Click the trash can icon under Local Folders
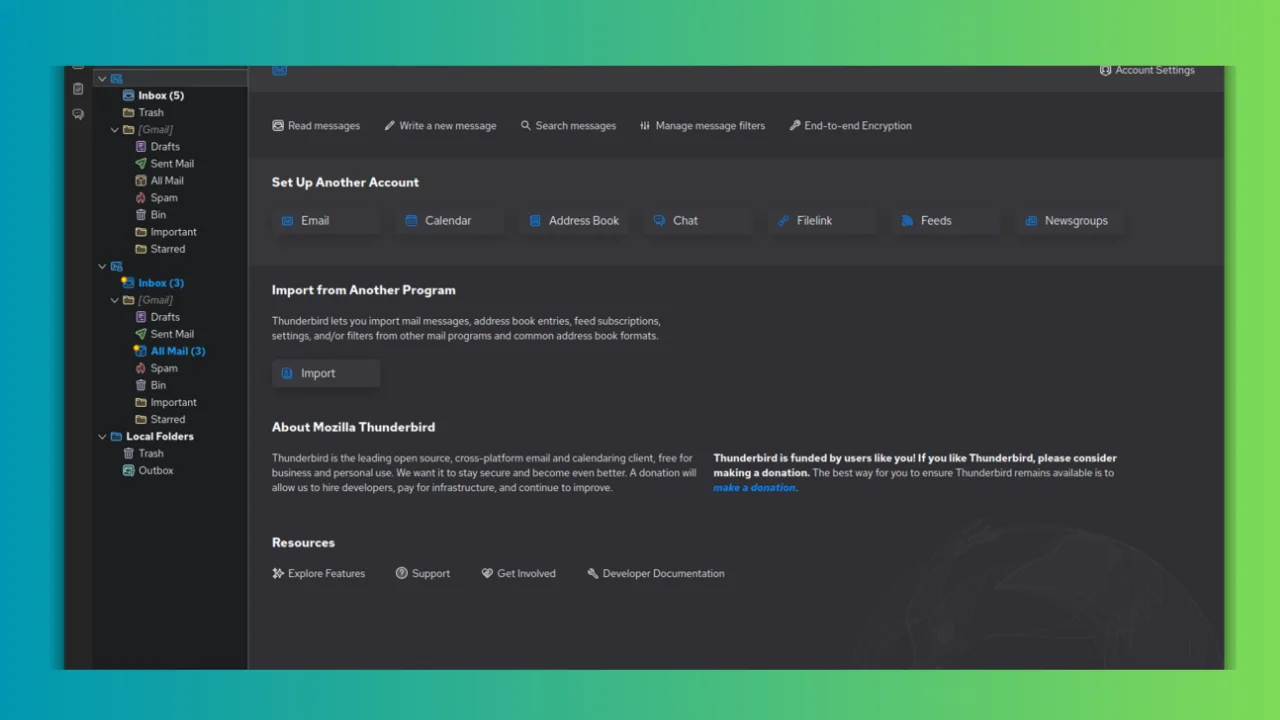Viewport: 1280px width, 720px height. [x=128, y=454]
